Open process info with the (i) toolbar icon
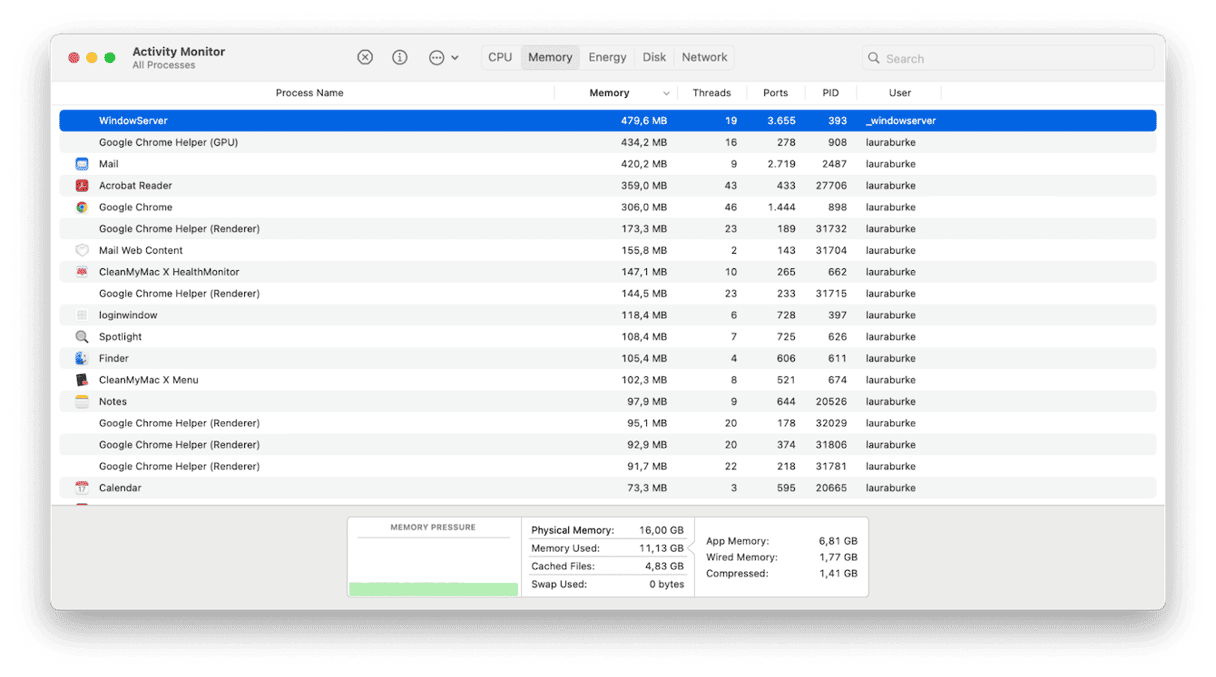The width and height of the screenshot is (1216, 677). tap(399, 57)
